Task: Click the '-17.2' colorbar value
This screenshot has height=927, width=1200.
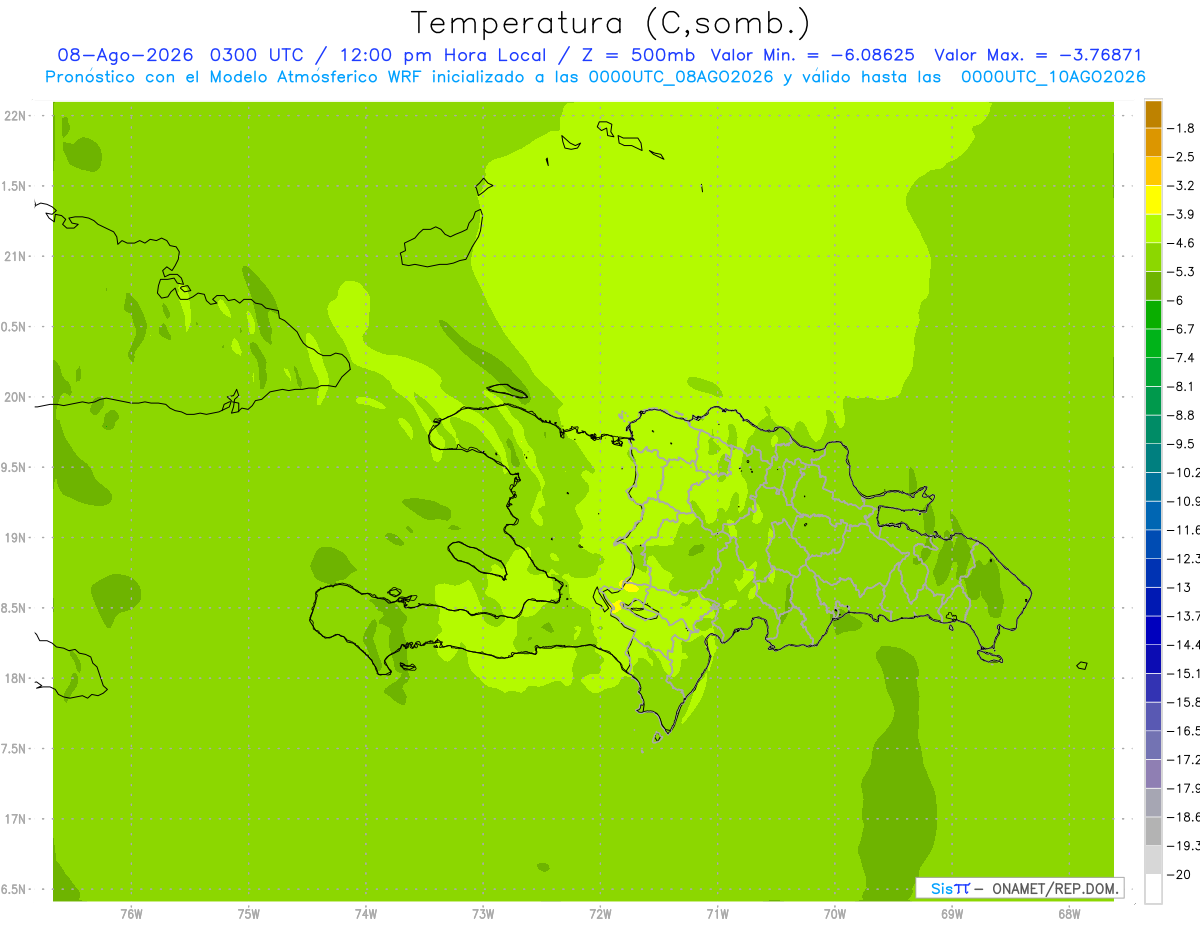Action: pyautogui.click(x=1183, y=759)
